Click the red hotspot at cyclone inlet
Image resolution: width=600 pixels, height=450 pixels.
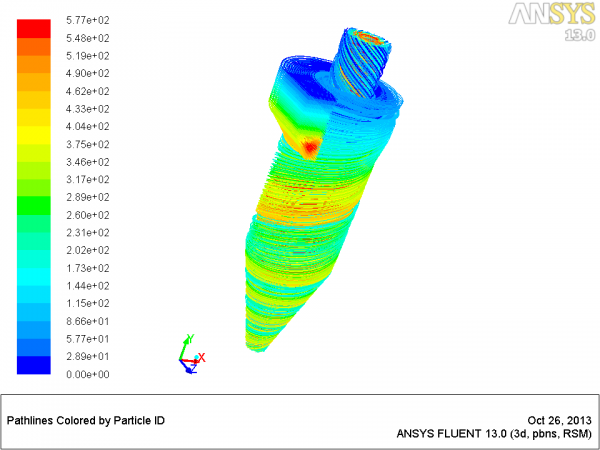[x=310, y=147]
